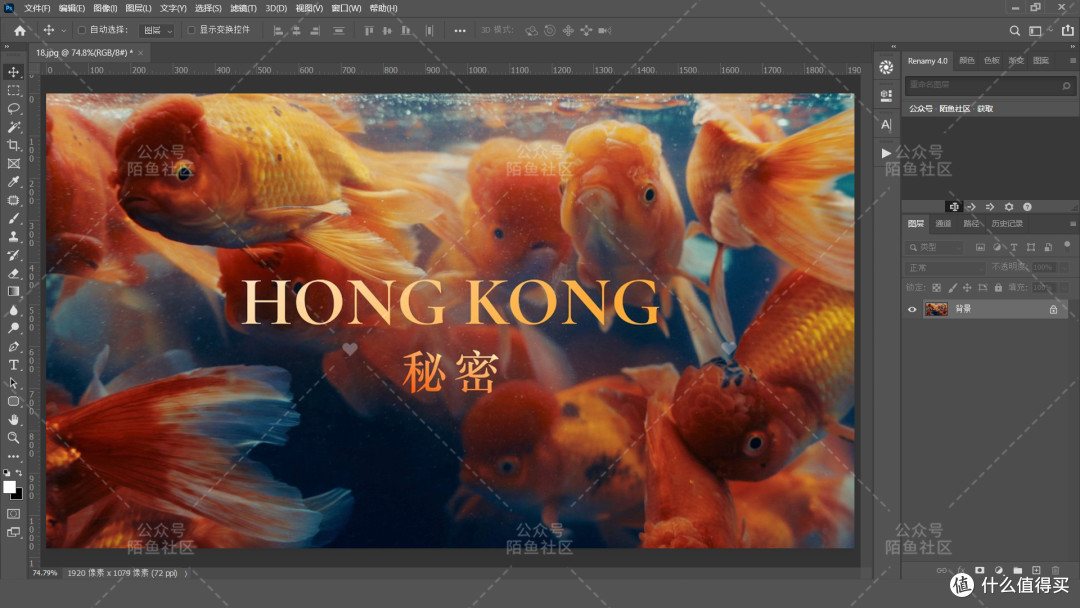Viewport: 1080px width, 608px height.
Task: Select the Move tool in the toolbox
Action: tap(13, 72)
